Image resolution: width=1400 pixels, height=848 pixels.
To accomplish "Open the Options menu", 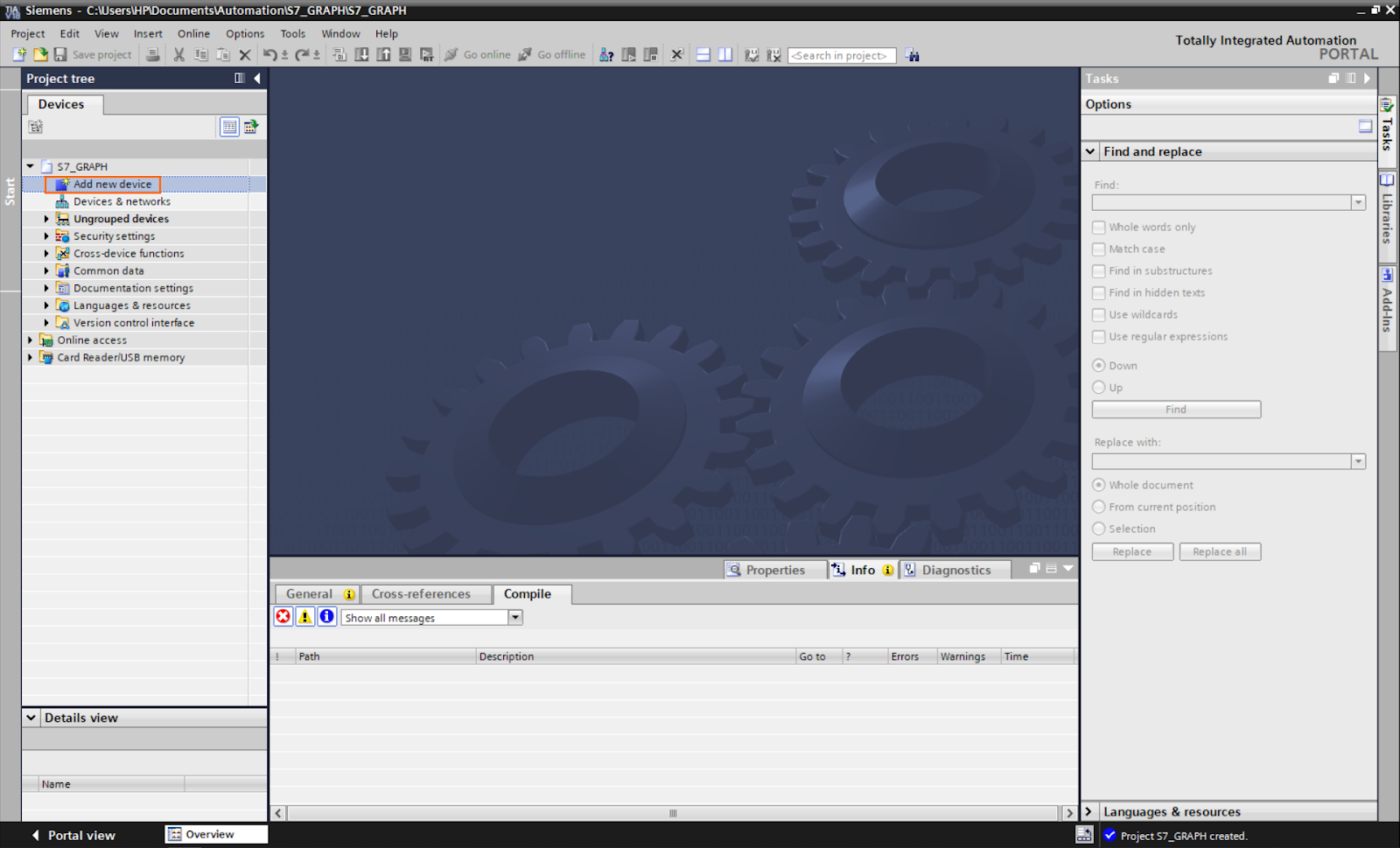I will 245,33.
